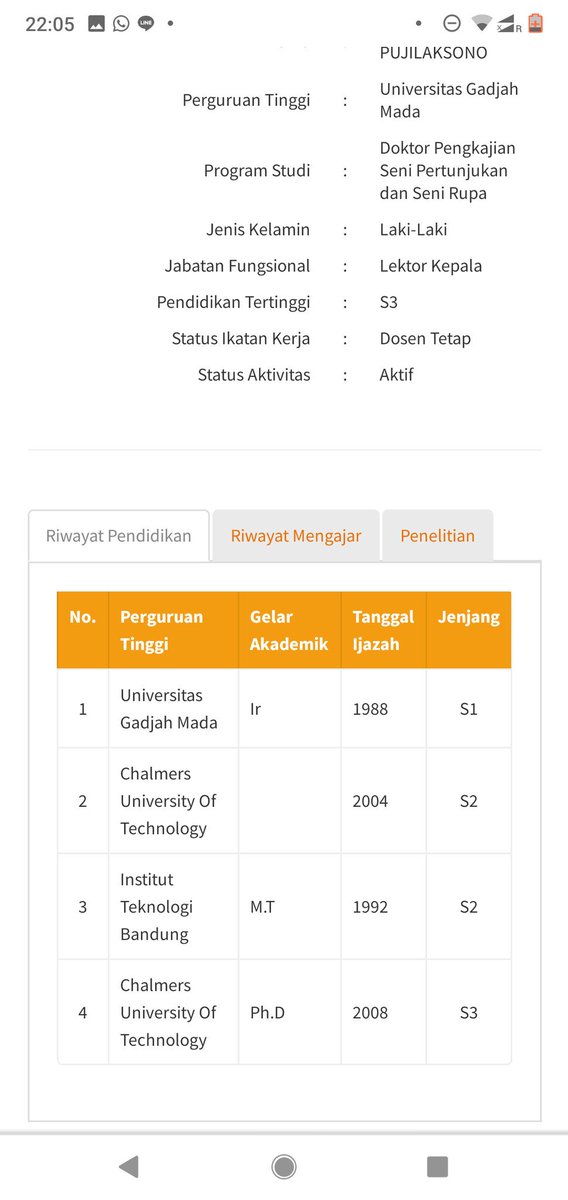Click the Status Ikatan Kerja label
Screen dimensions: 568x1200
(x=241, y=338)
